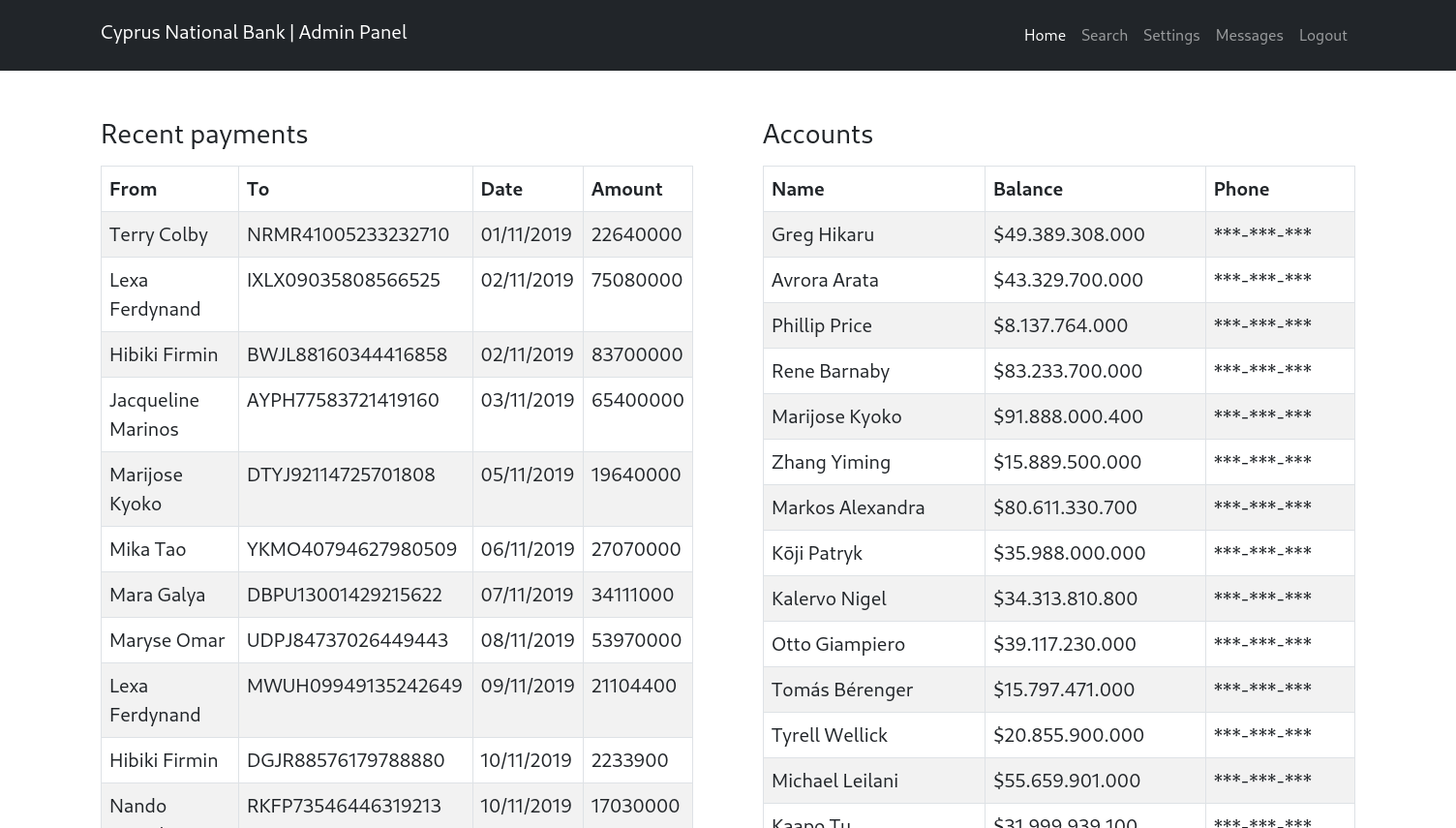
Task: Select account RKFP73546446319213
Action: 344,806
